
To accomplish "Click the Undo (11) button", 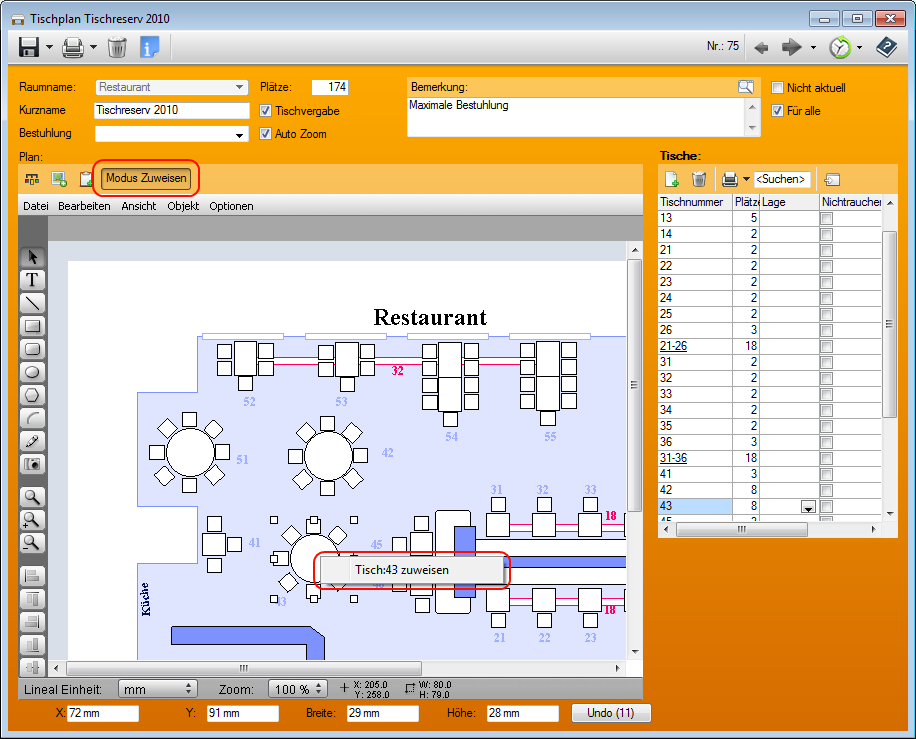I will [x=611, y=713].
